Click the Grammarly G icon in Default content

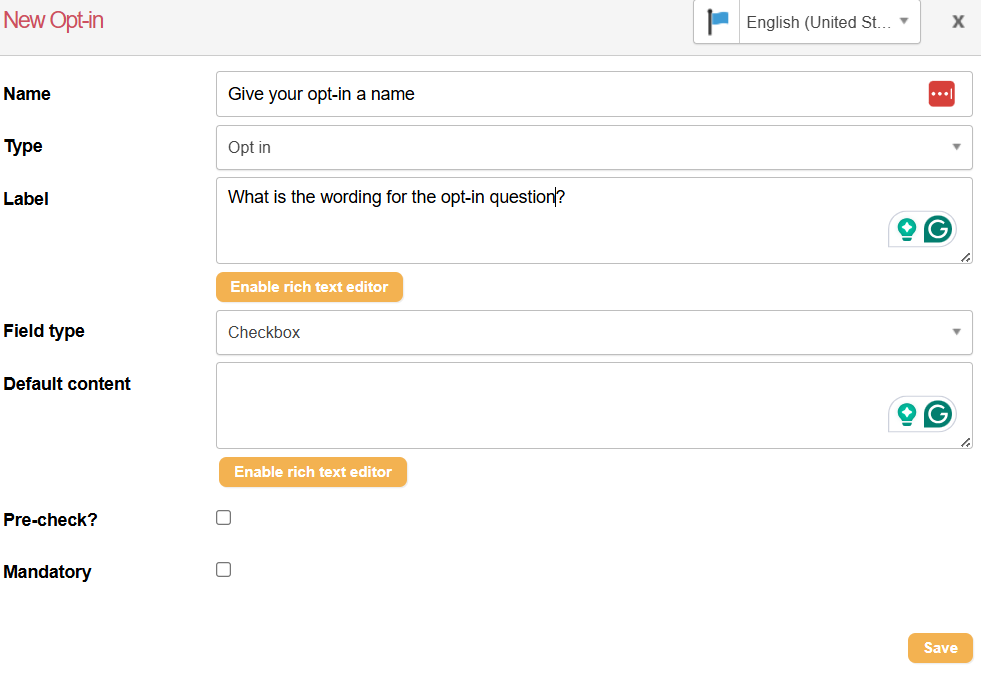click(938, 414)
